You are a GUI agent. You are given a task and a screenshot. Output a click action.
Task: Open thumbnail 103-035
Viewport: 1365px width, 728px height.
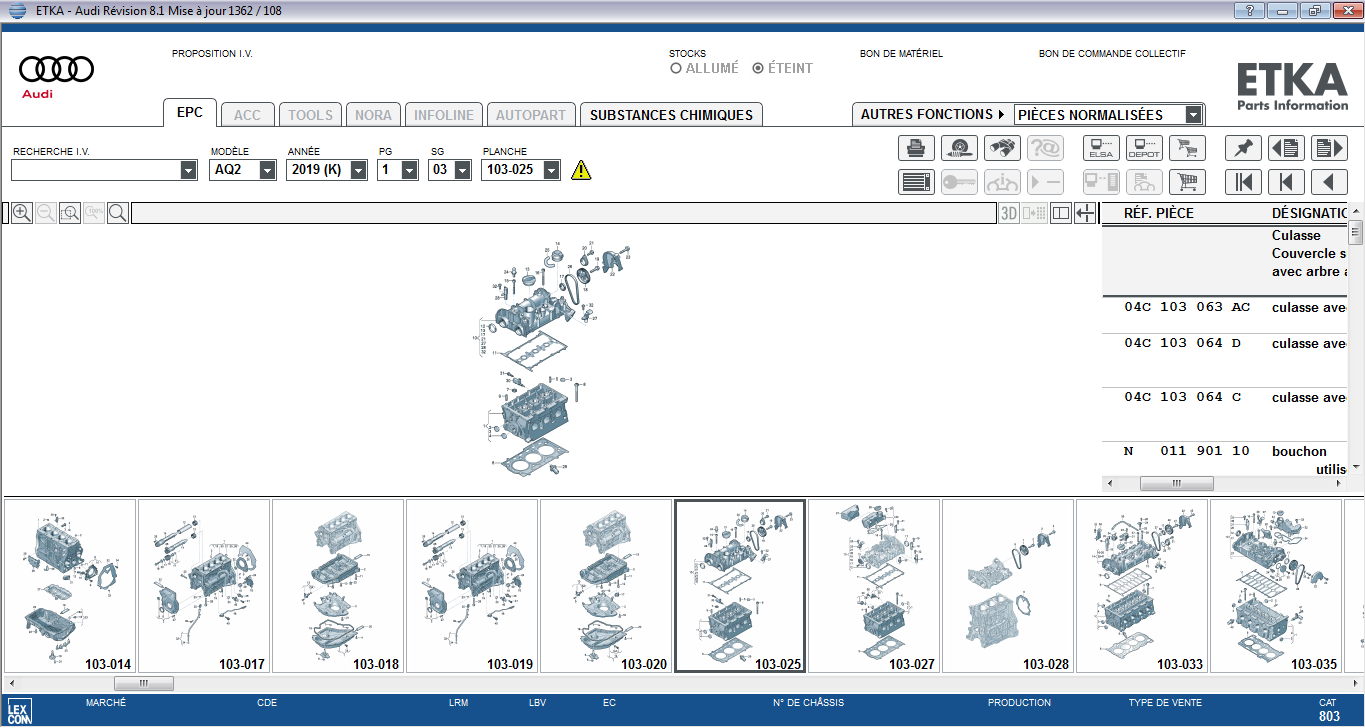1276,586
